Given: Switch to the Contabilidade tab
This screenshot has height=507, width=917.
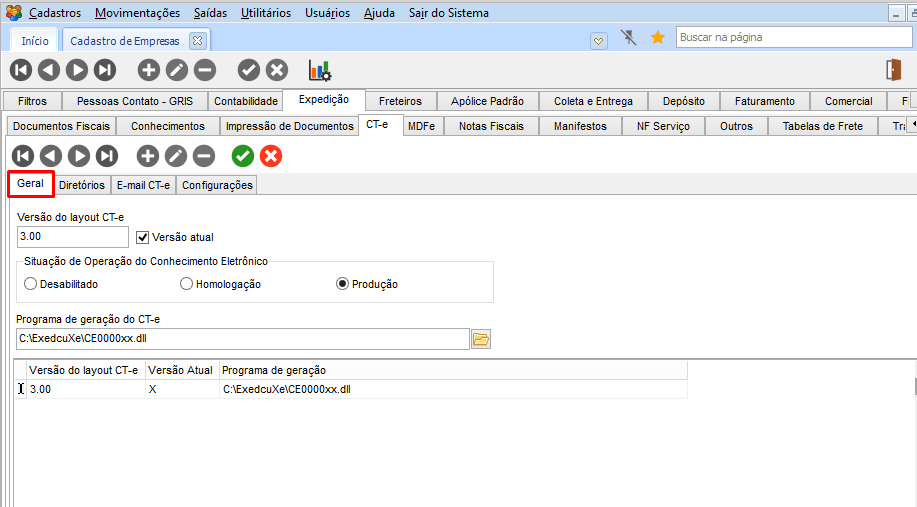Looking at the screenshot, I should click(246, 101).
